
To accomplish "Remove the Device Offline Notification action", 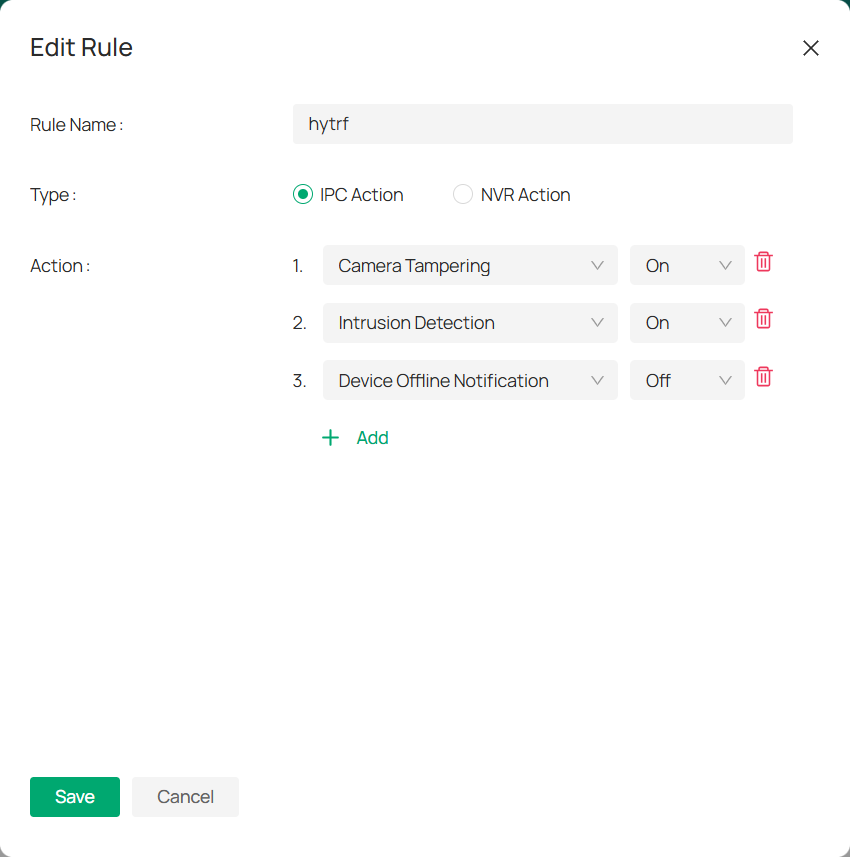I will click(763, 377).
